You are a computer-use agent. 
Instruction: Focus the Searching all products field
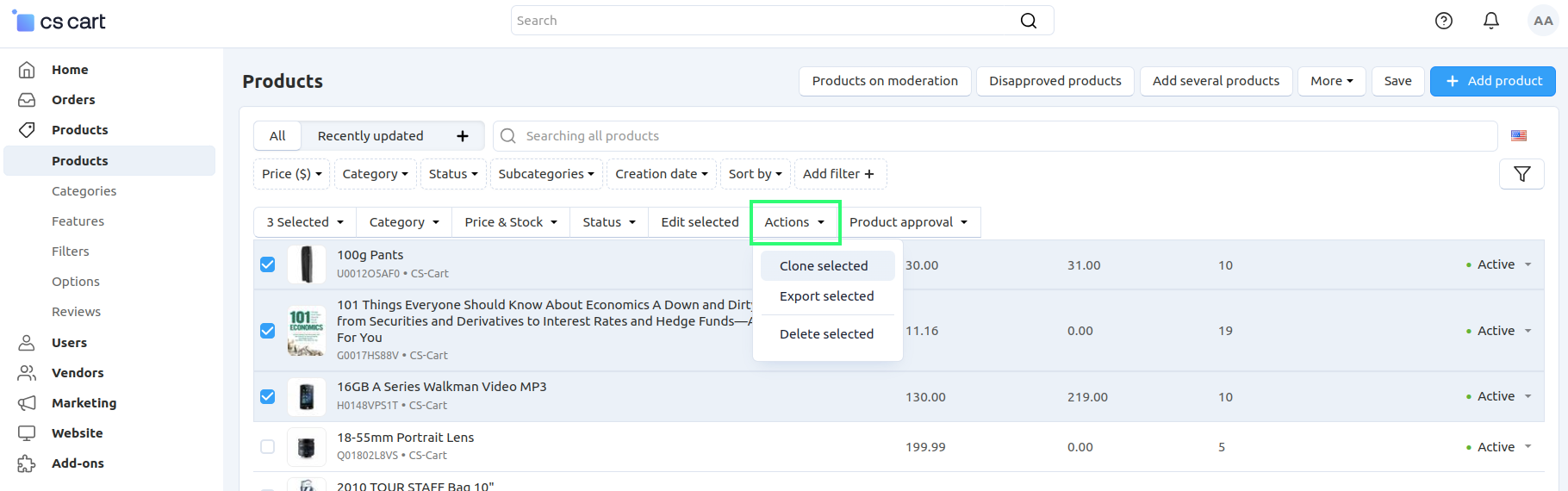click(995, 136)
